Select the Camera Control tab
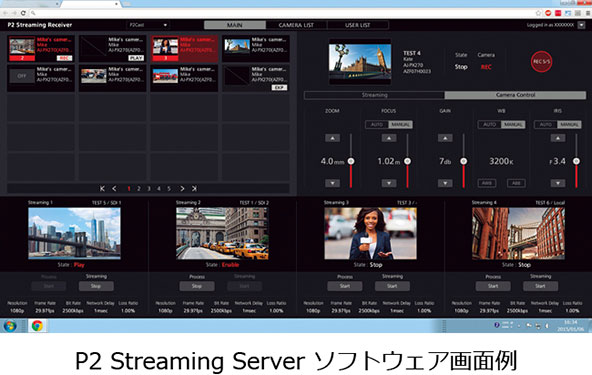This screenshot has height=375, width=592. point(515,95)
